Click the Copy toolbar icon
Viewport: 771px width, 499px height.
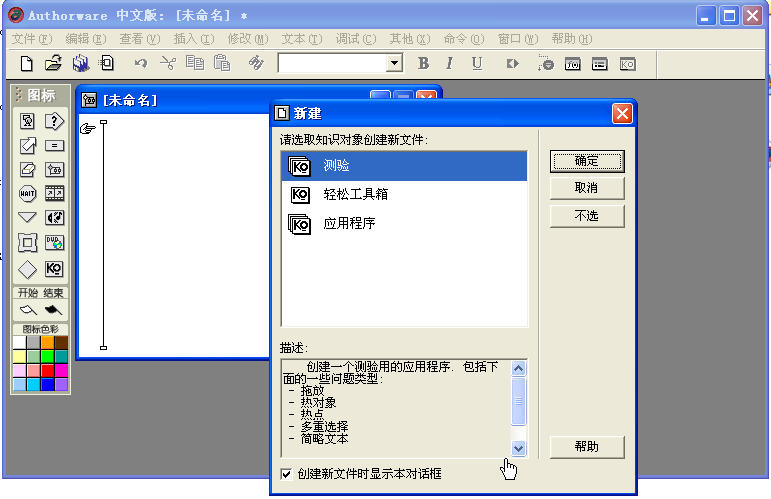pos(195,63)
